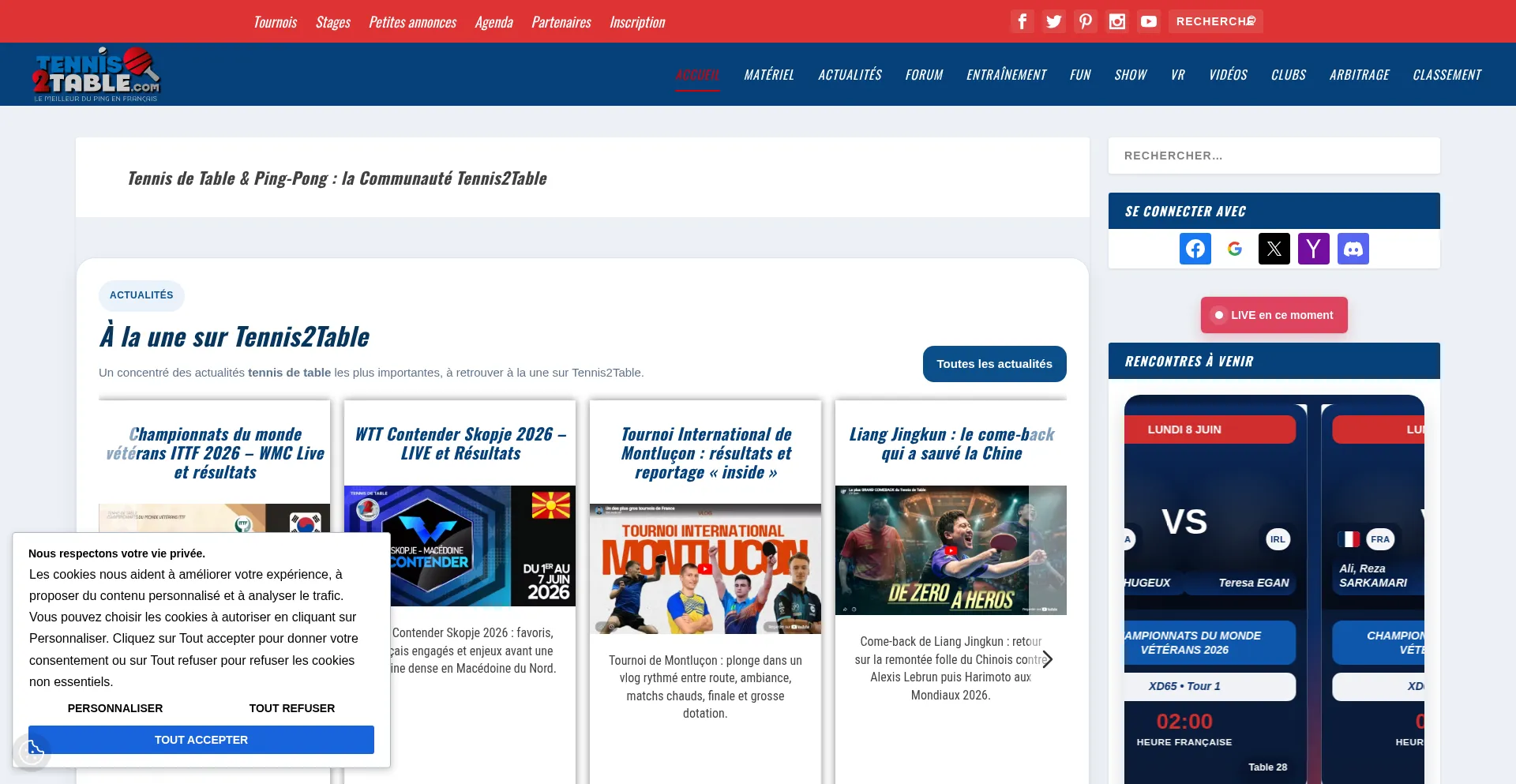Open Tournoi International de Montluçon article title

click(x=706, y=453)
